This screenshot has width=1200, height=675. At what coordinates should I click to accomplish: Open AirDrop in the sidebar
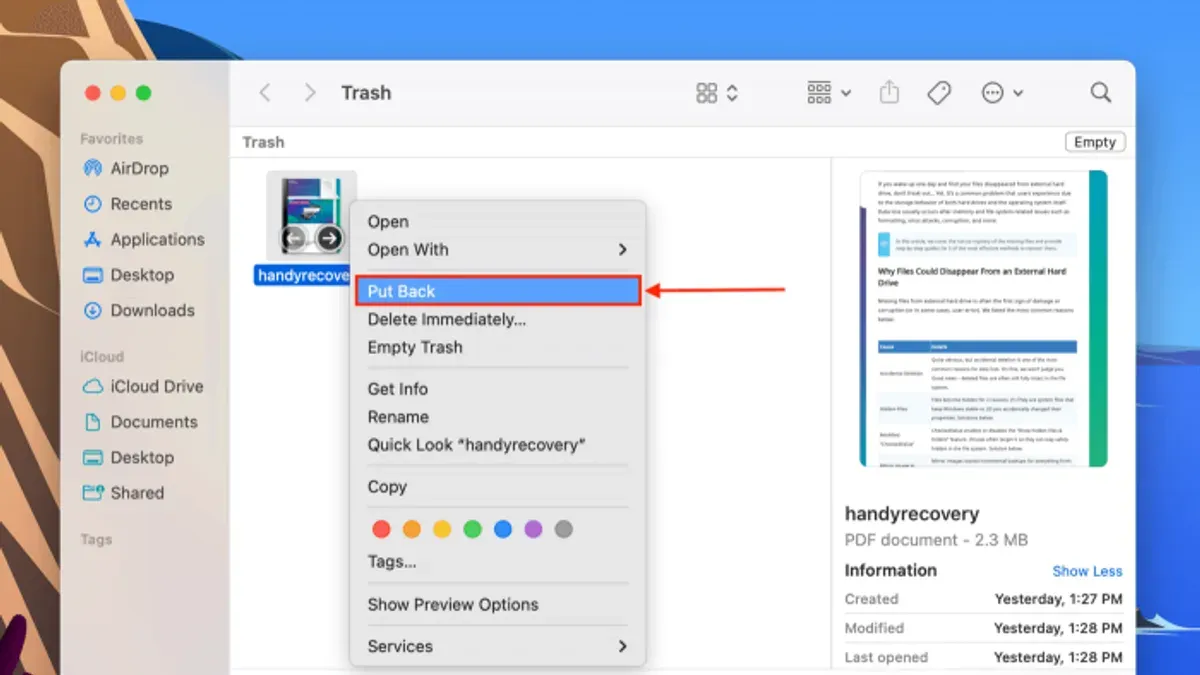[125, 169]
